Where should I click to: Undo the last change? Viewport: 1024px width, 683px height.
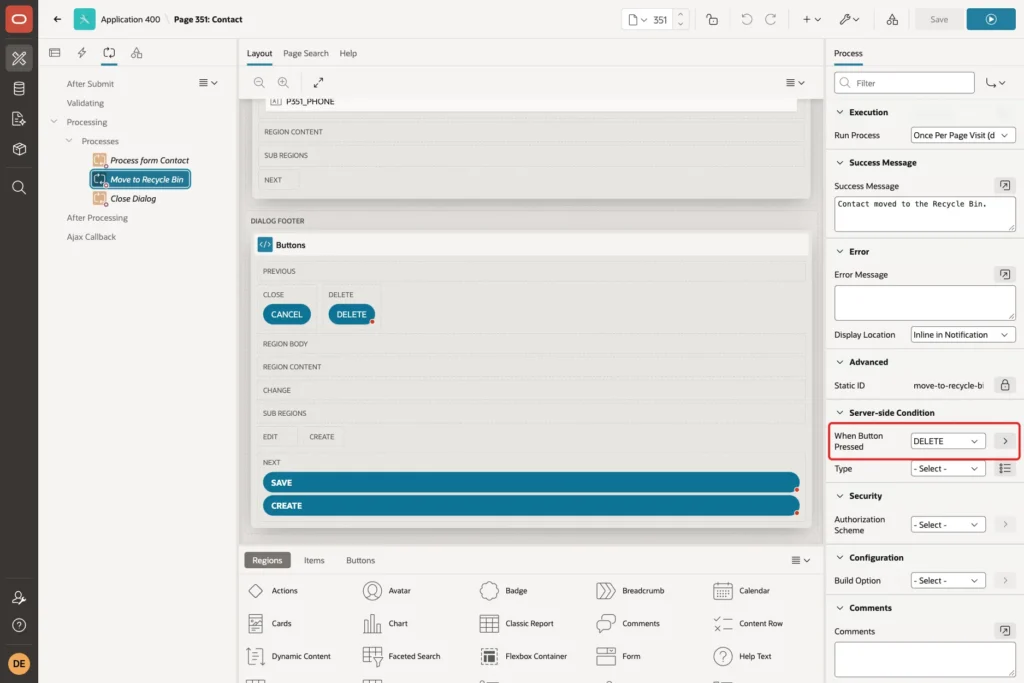click(x=746, y=20)
